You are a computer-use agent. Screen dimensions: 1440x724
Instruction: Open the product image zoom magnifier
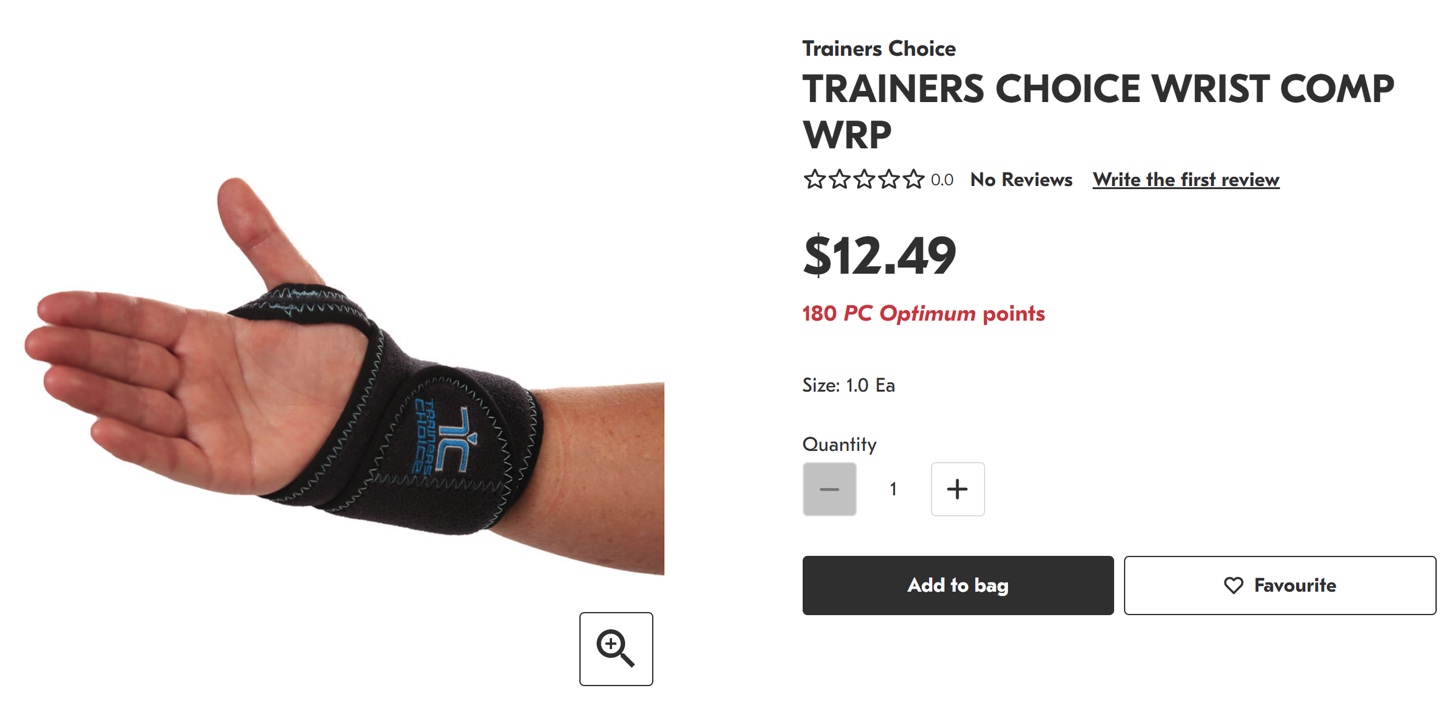coord(616,649)
